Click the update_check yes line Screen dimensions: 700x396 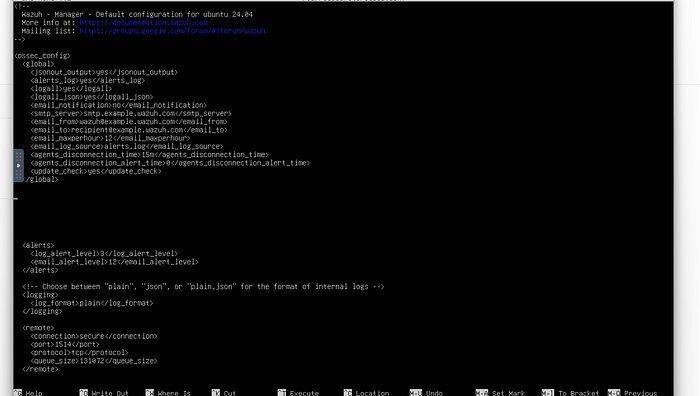point(96,171)
